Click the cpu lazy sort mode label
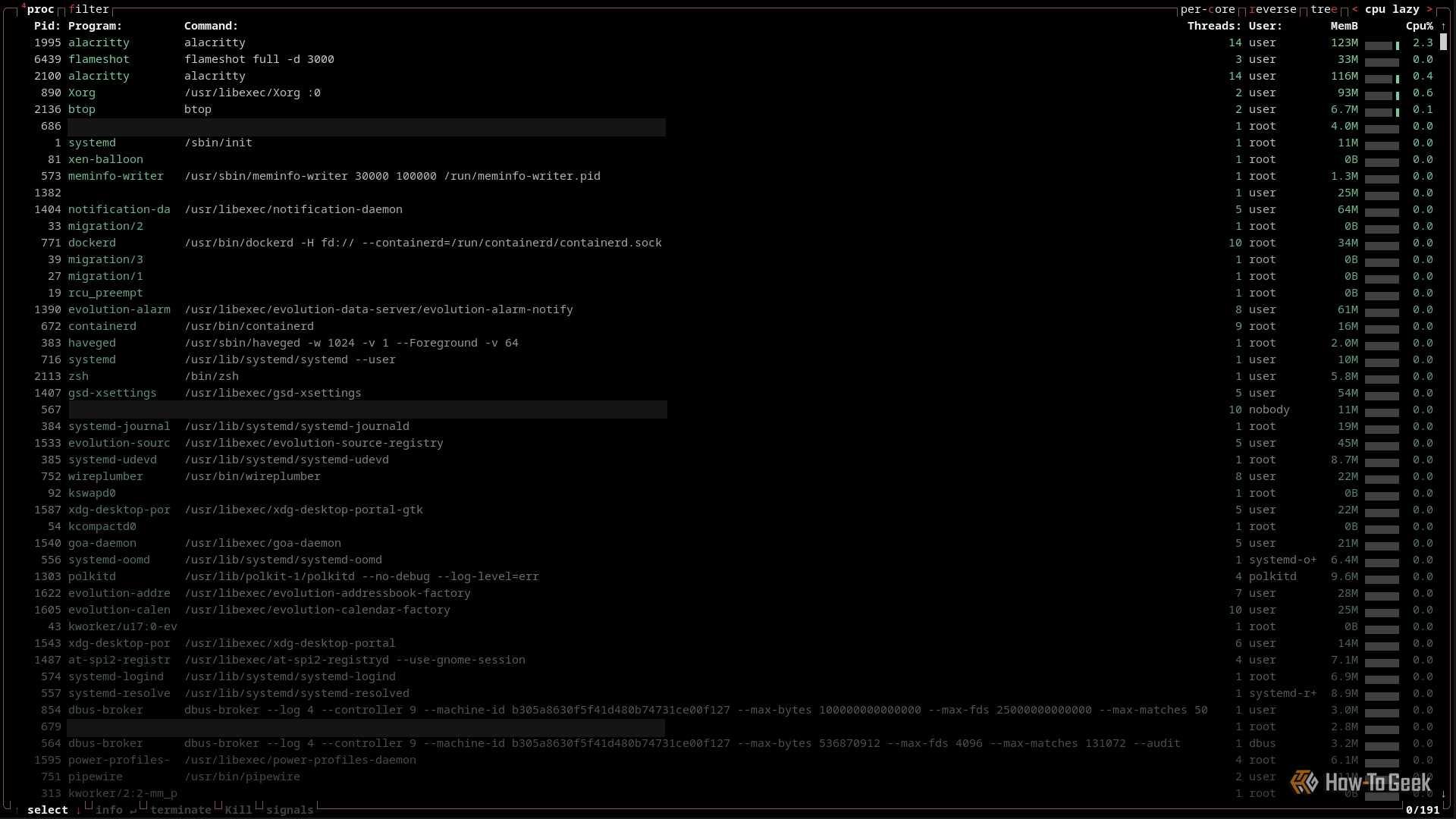The width and height of the screenshot is (1456, 819). pos(1392,9)
